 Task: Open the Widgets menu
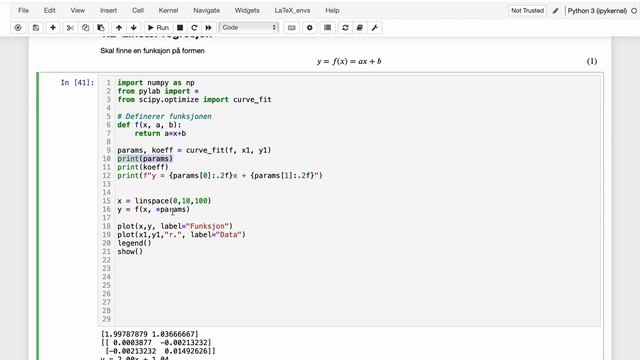pyautogui.click(x=247, y=10)
